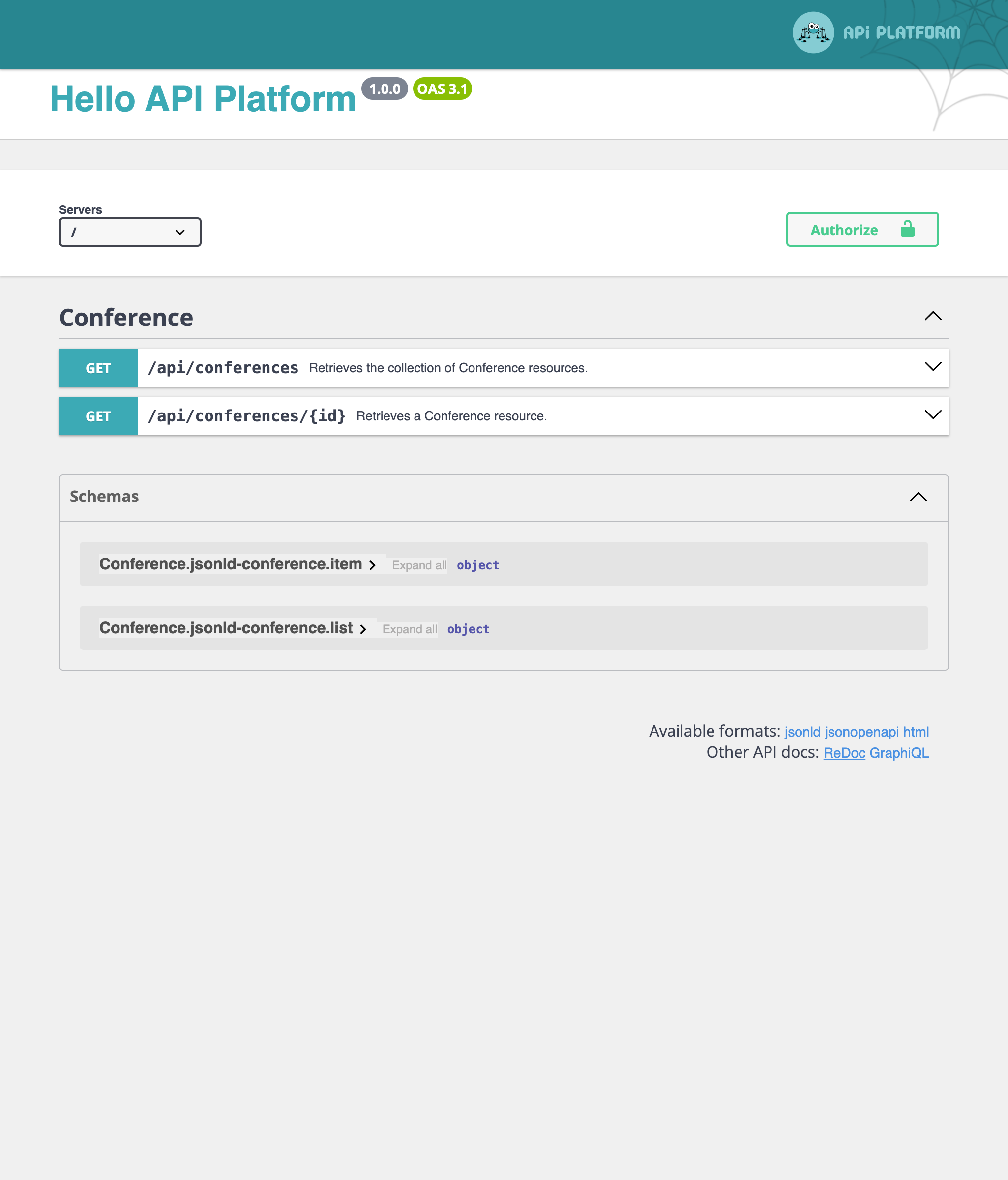Click the GET badge for /api/conferences/{id}

point(97,416)
